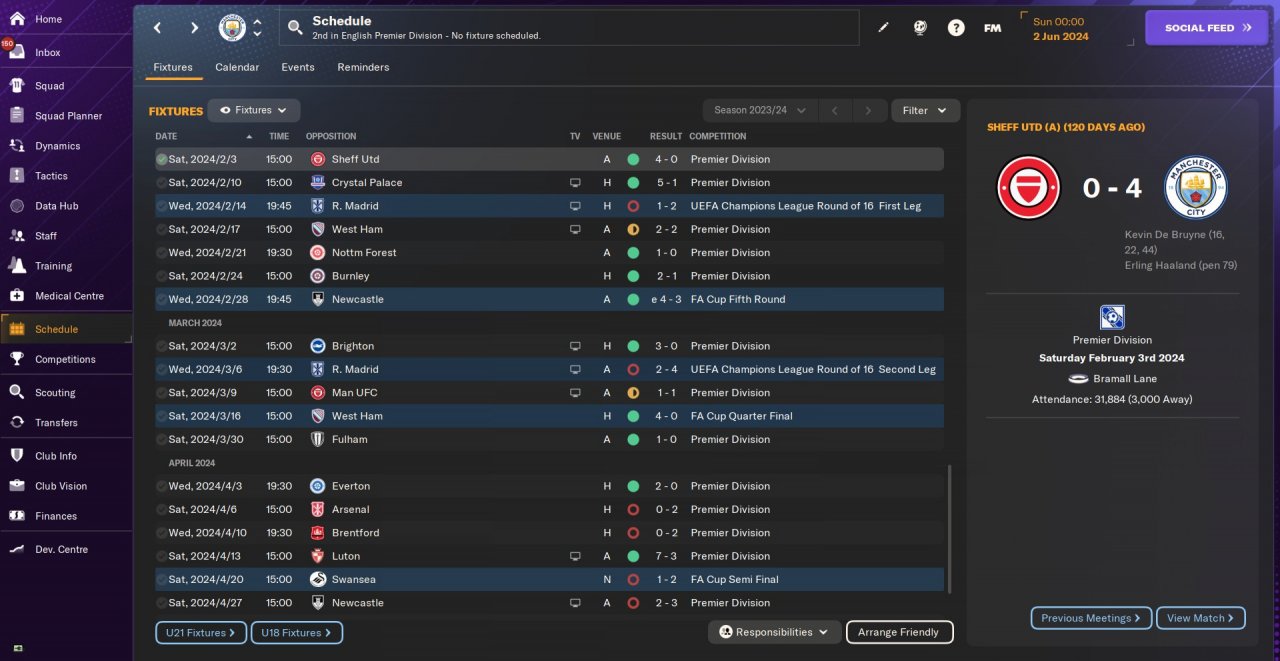
Task: Select the Swansea FA Cup Semi Final row
Action: pyautogui.click(x=549, y=579)
